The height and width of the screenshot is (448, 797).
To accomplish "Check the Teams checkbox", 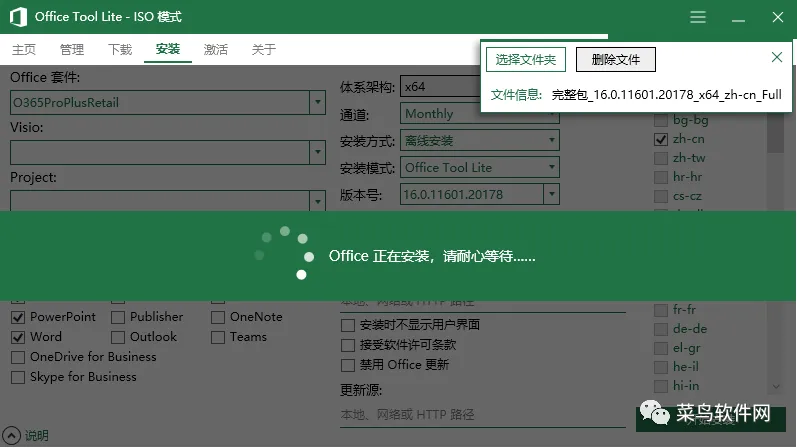I will pos(218,337).
